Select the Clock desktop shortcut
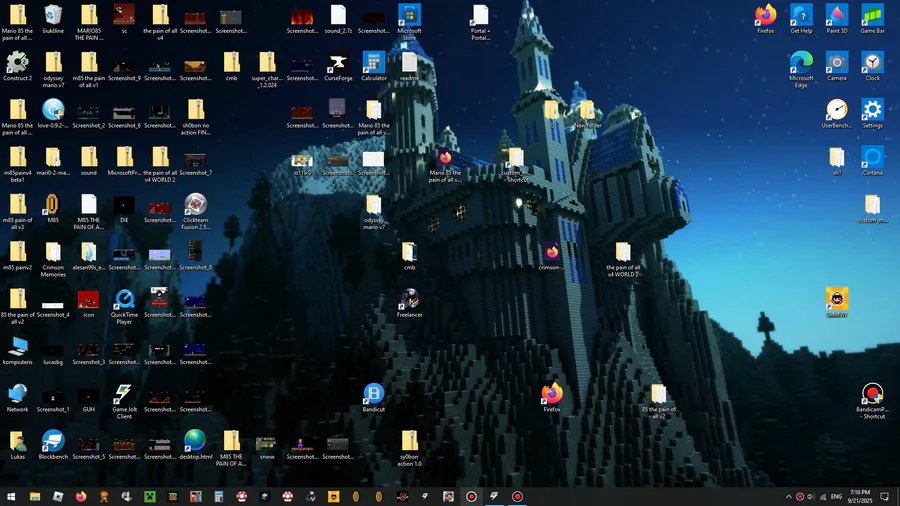 (872, 63)
